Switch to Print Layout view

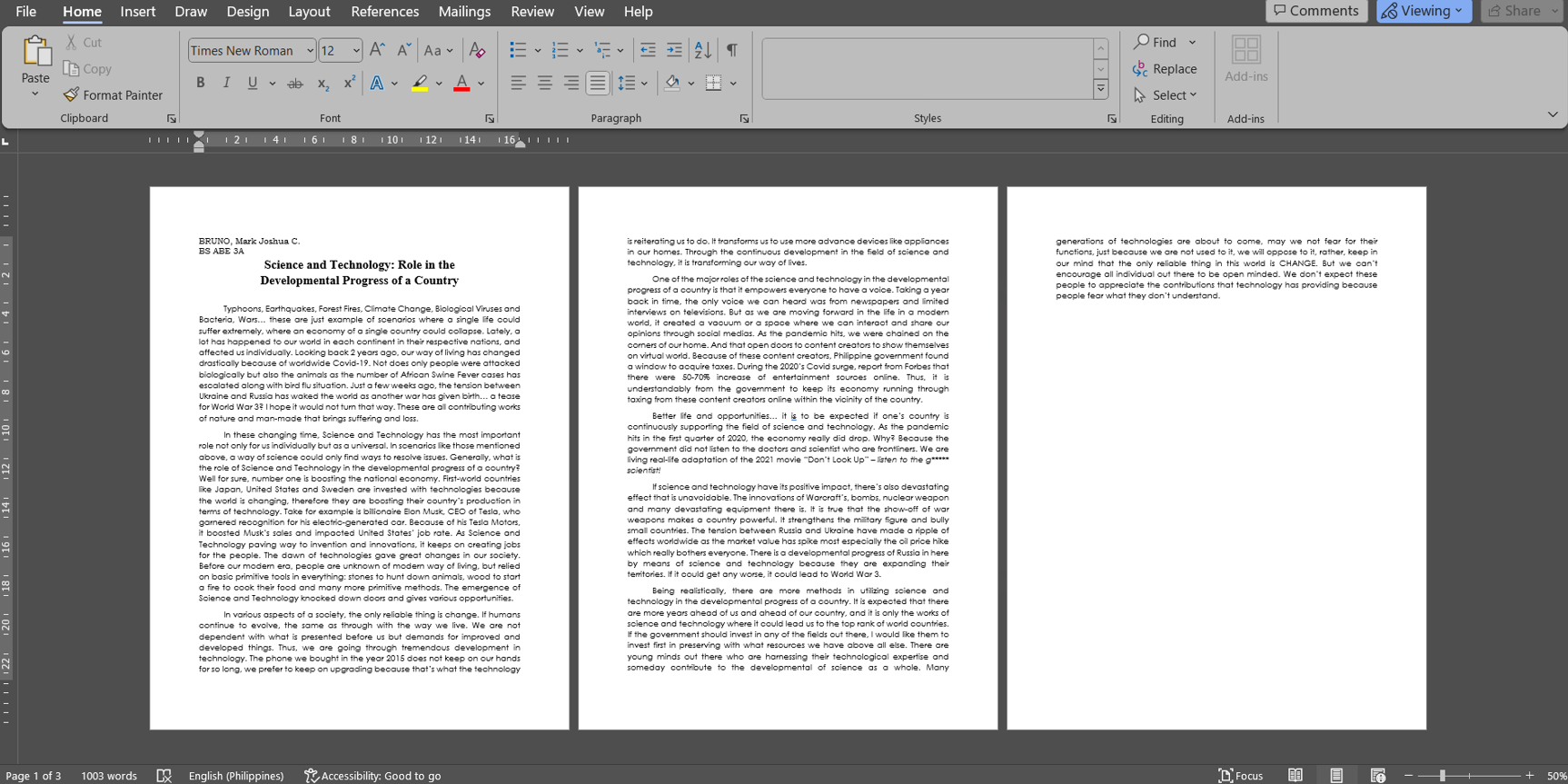pos(1336,775)
